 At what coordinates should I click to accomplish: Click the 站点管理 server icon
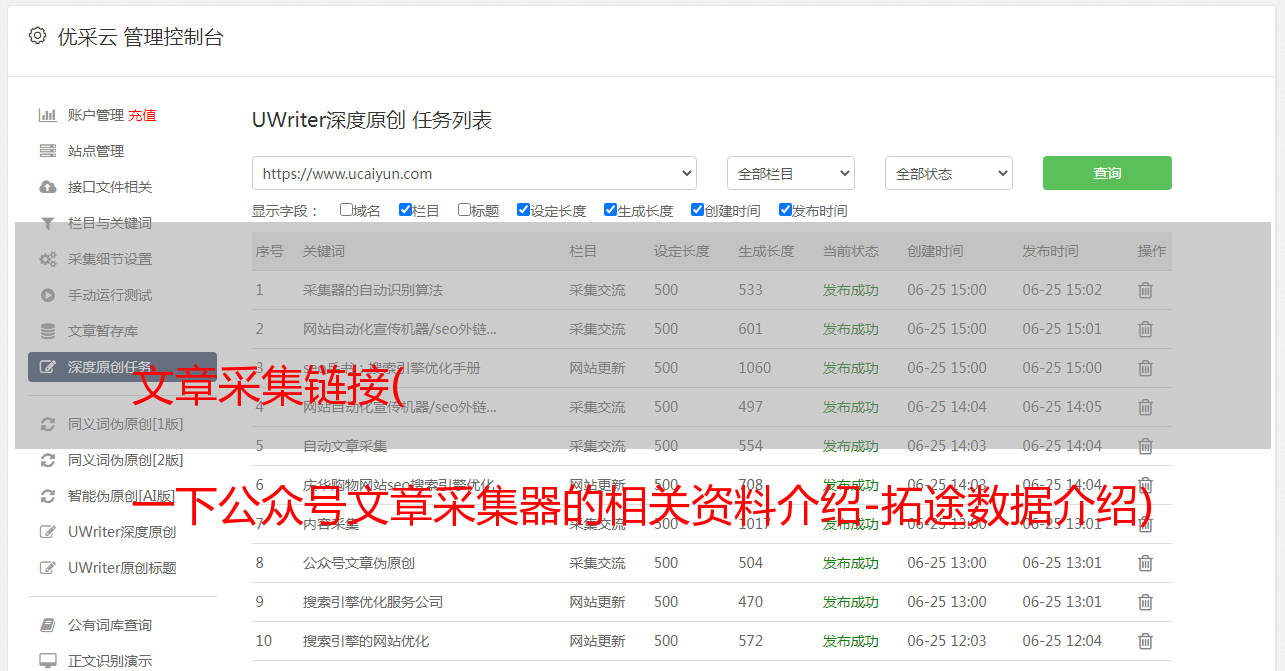coord(47,151)
